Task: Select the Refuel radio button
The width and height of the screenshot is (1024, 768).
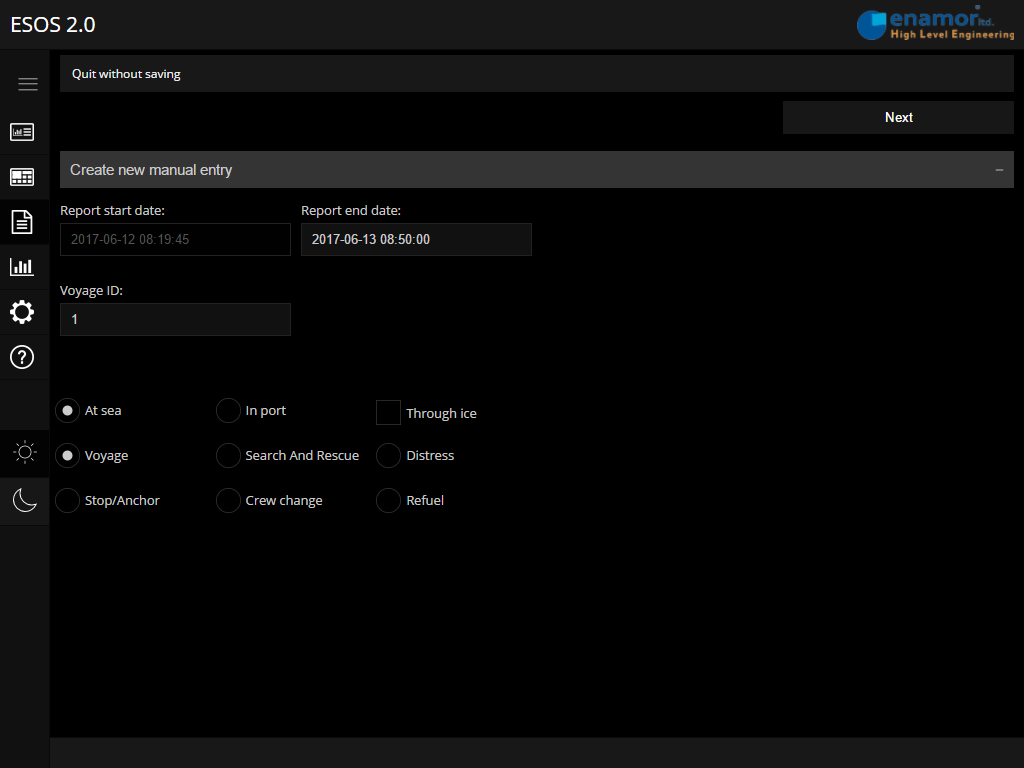Action: pyautogui.click(x=388, y=501)
